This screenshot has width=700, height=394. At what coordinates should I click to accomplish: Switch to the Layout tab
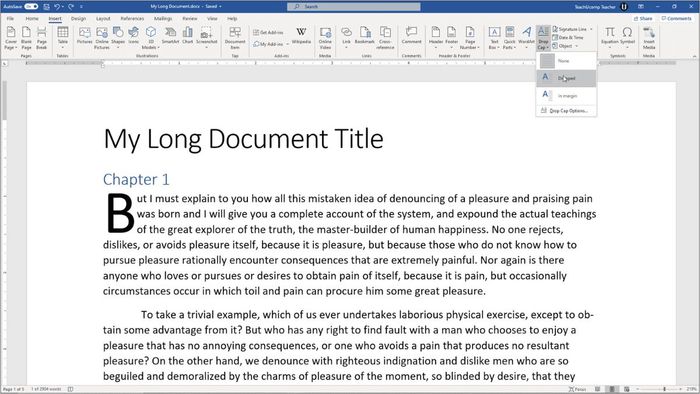103,19
